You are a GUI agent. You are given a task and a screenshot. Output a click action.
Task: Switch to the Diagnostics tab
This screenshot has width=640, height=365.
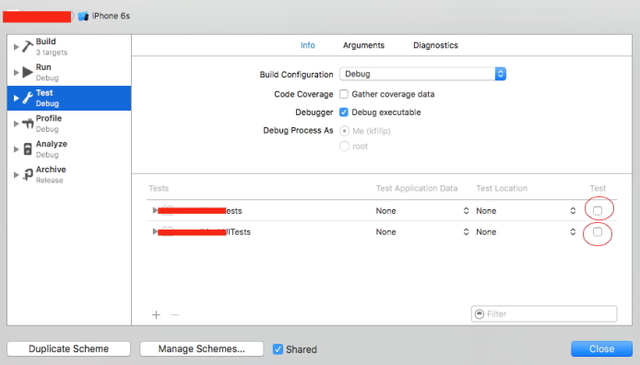click(436, 45)
